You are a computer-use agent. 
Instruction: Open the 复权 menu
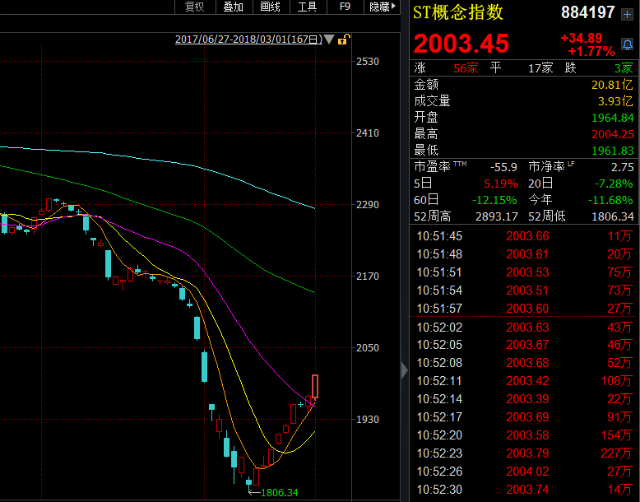point(194,7)
